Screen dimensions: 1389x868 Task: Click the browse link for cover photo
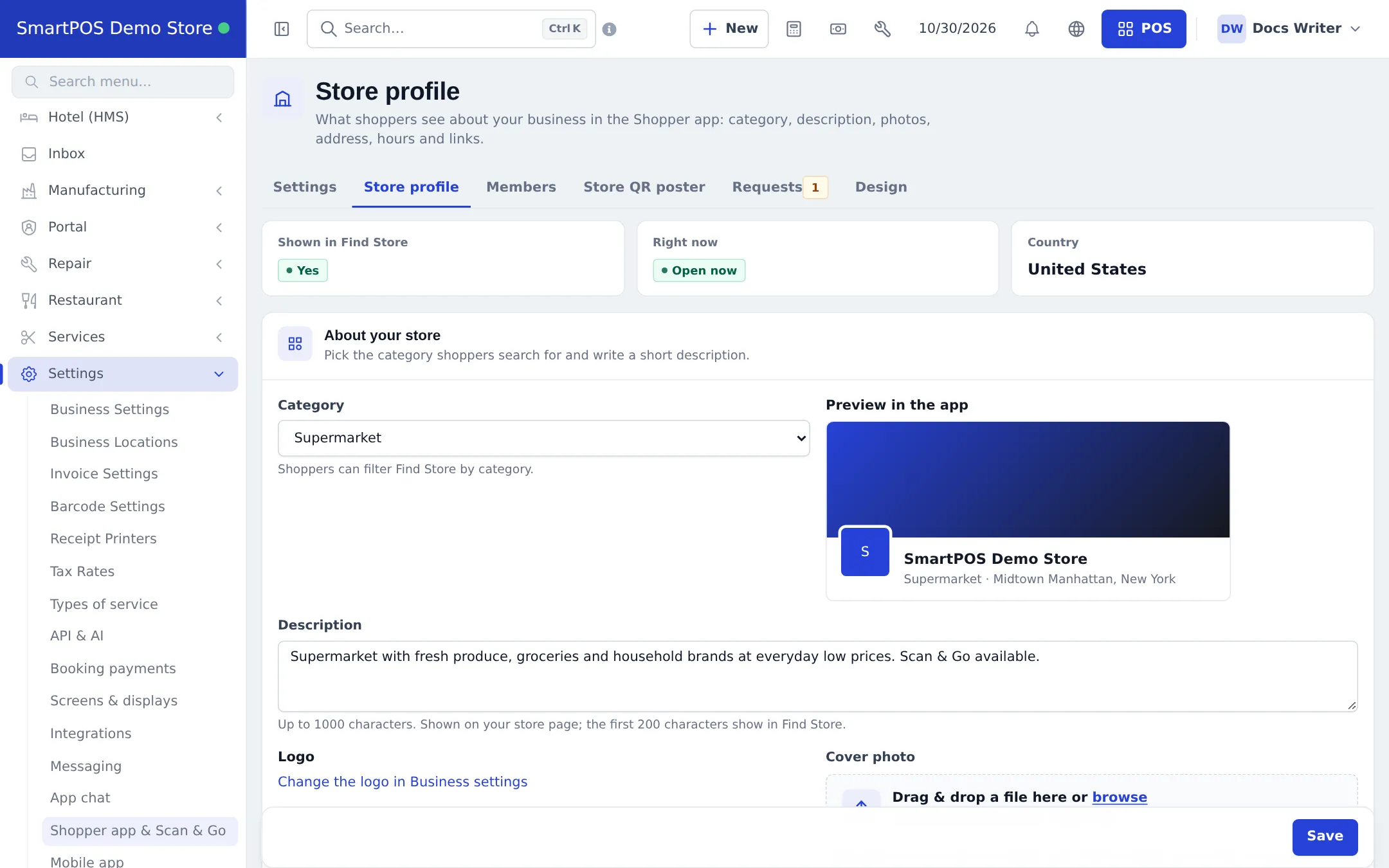(x=1120, y=797)
